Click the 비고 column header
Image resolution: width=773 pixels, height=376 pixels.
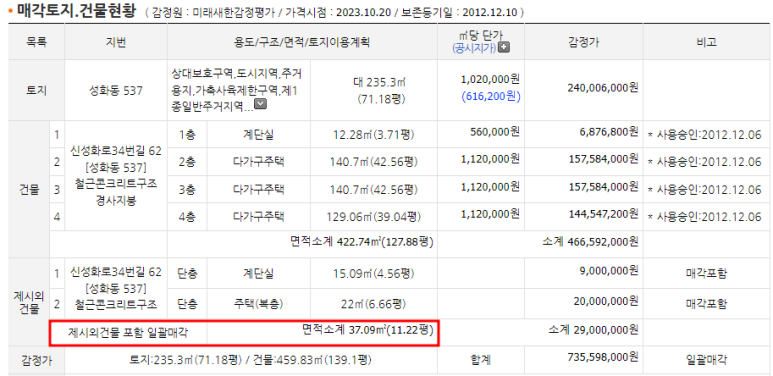pos(707,42)
